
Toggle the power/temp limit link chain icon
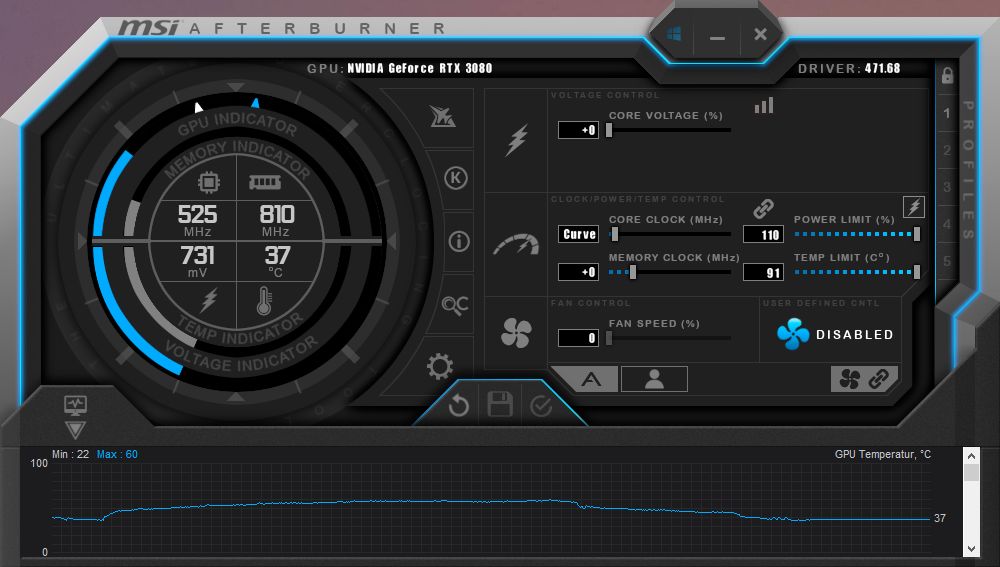point(763,209)
